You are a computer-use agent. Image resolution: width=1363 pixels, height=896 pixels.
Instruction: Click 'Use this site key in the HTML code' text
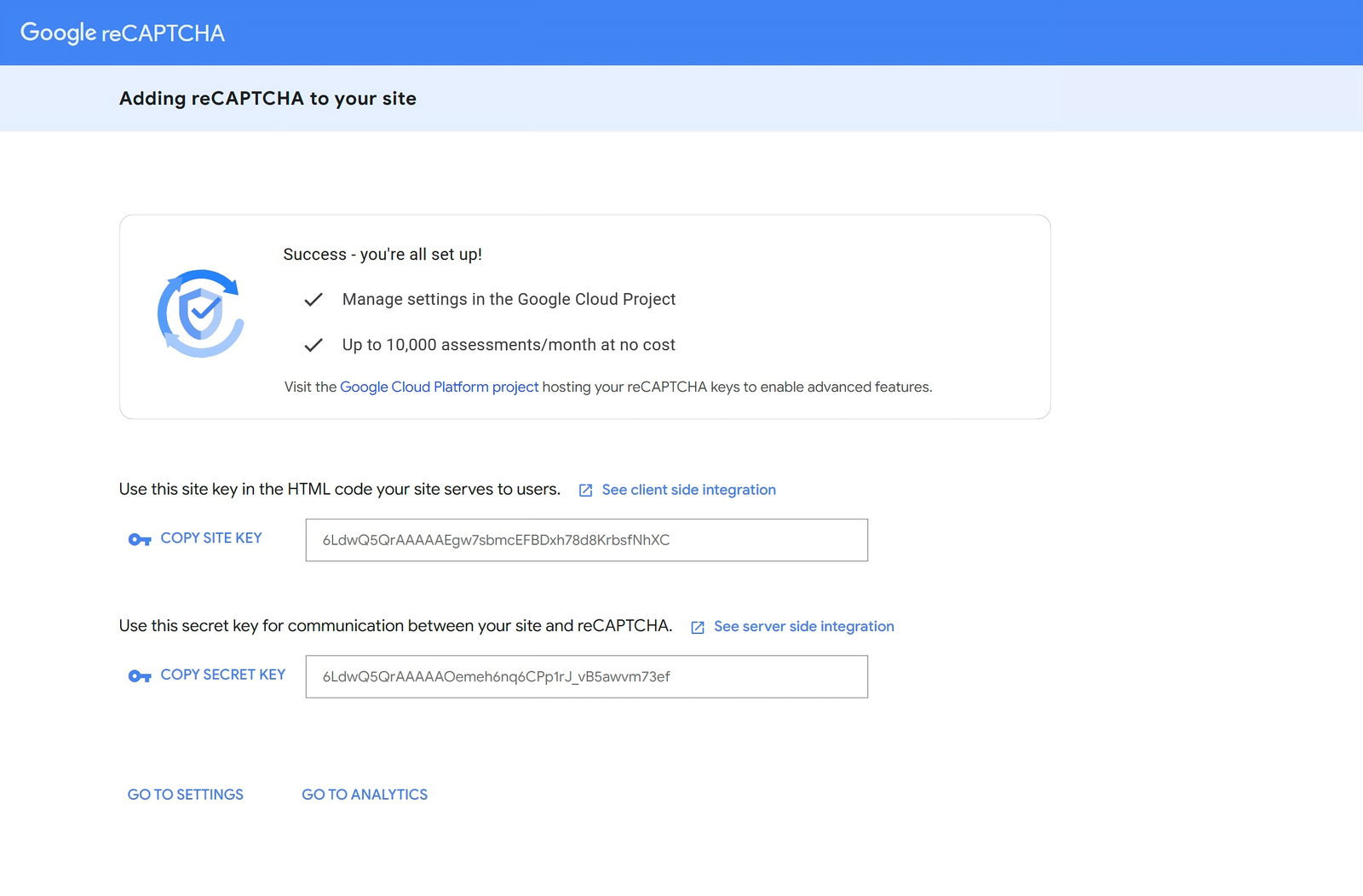[x=340, y=489]
